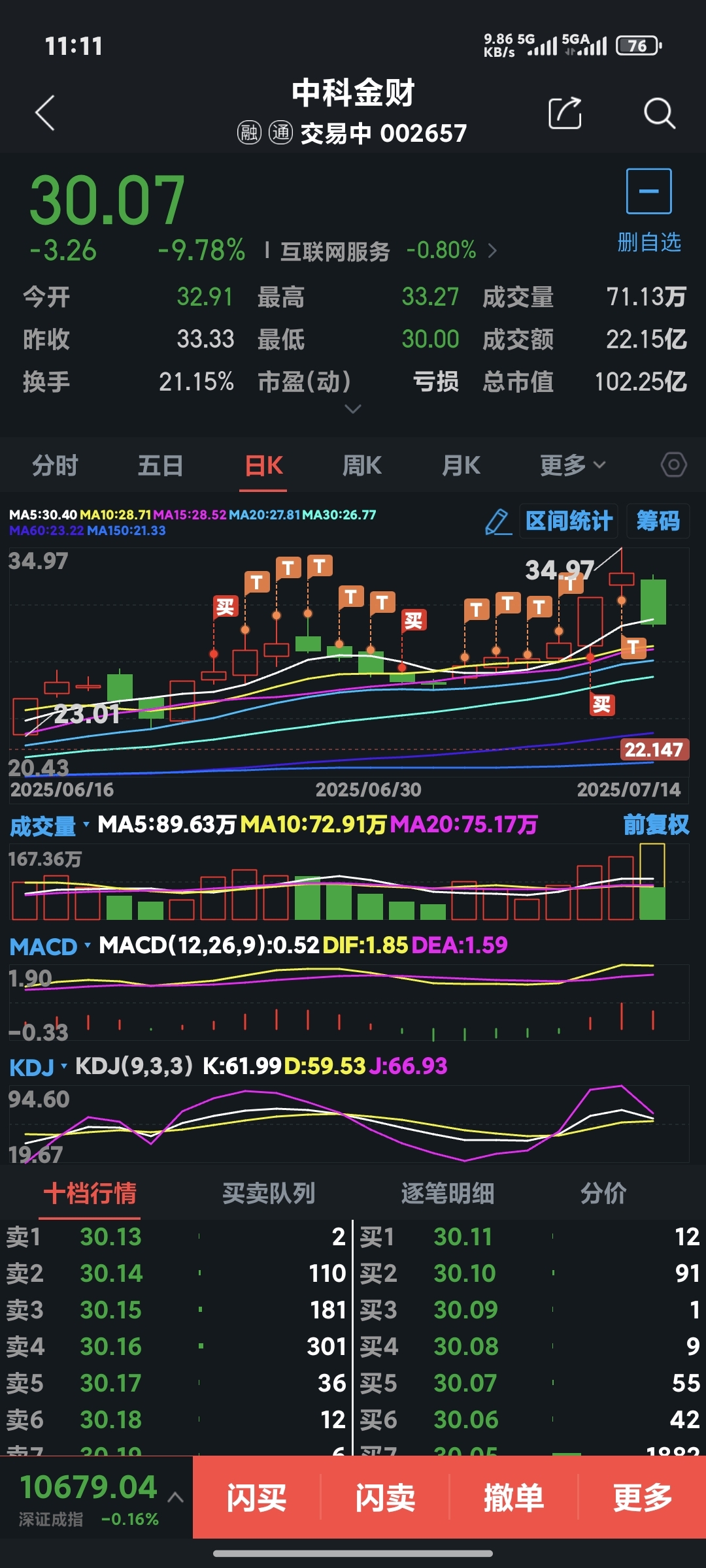Switch to the 周K tab
Image resolution: width=706 pixels, height=1568 pixels.
coord(361,465)
